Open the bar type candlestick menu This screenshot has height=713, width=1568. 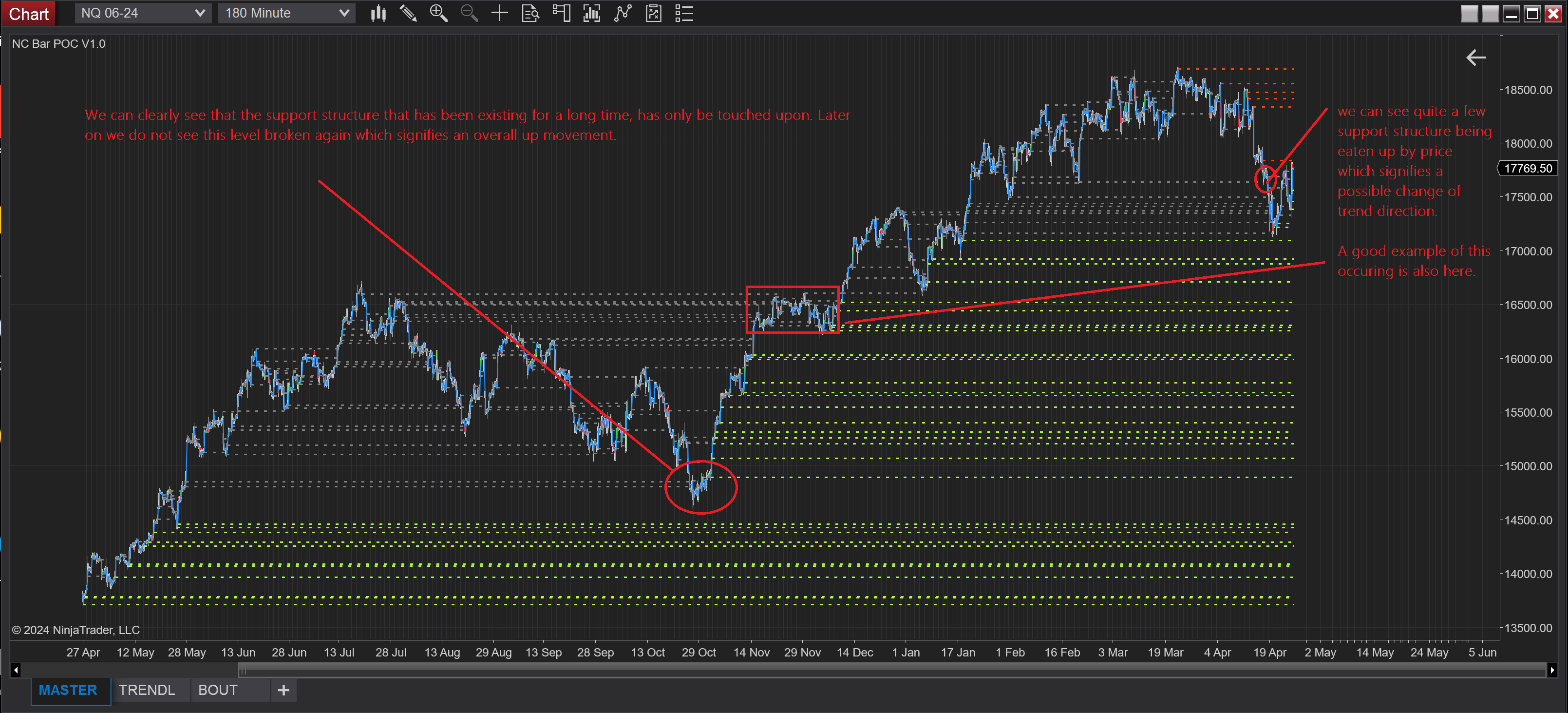click(378, 13)
